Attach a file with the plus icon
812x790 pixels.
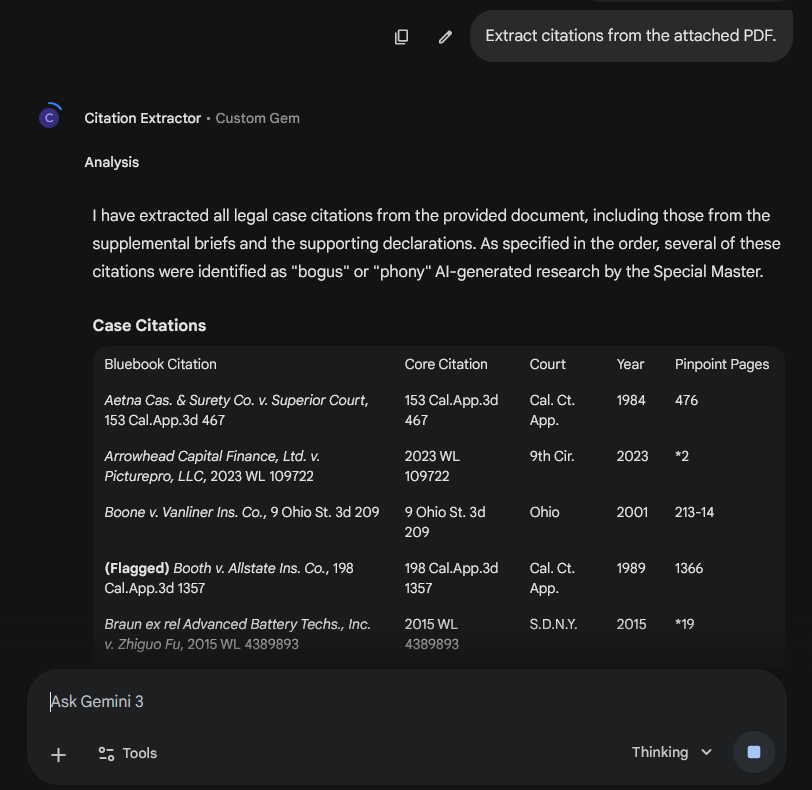[x=58, y=755]
